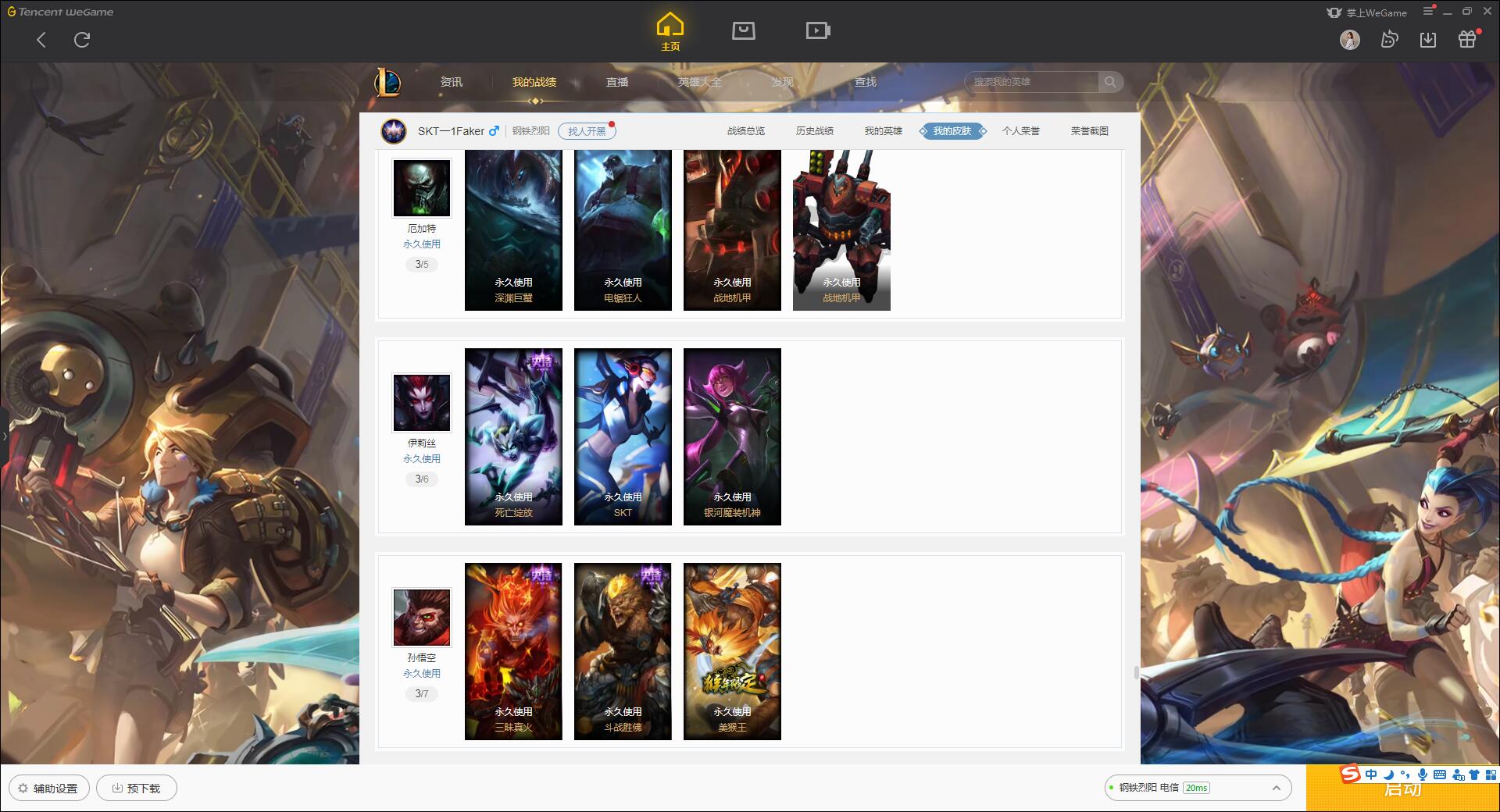This screenshot has height=812, width=1500.
Task: Open the video live icon in the top bar
Action: [818, 30]
